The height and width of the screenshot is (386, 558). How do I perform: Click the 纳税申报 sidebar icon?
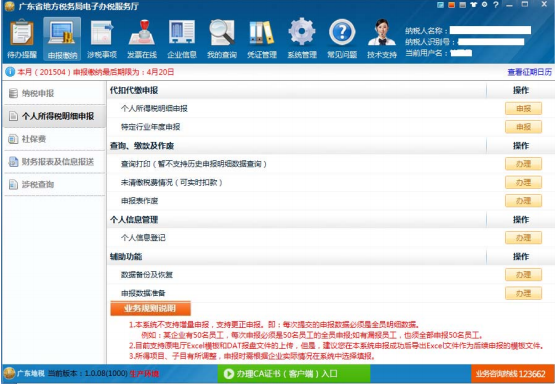point(13,93)
